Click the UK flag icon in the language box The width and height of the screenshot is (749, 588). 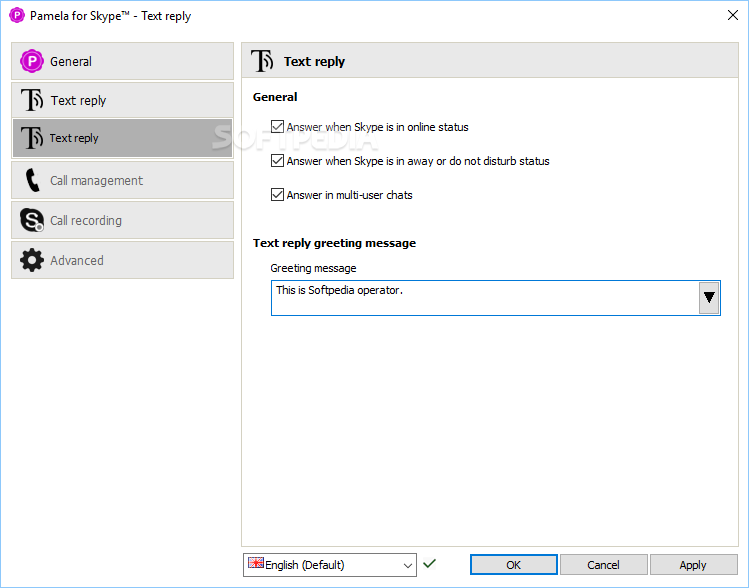tap(256, 563)
